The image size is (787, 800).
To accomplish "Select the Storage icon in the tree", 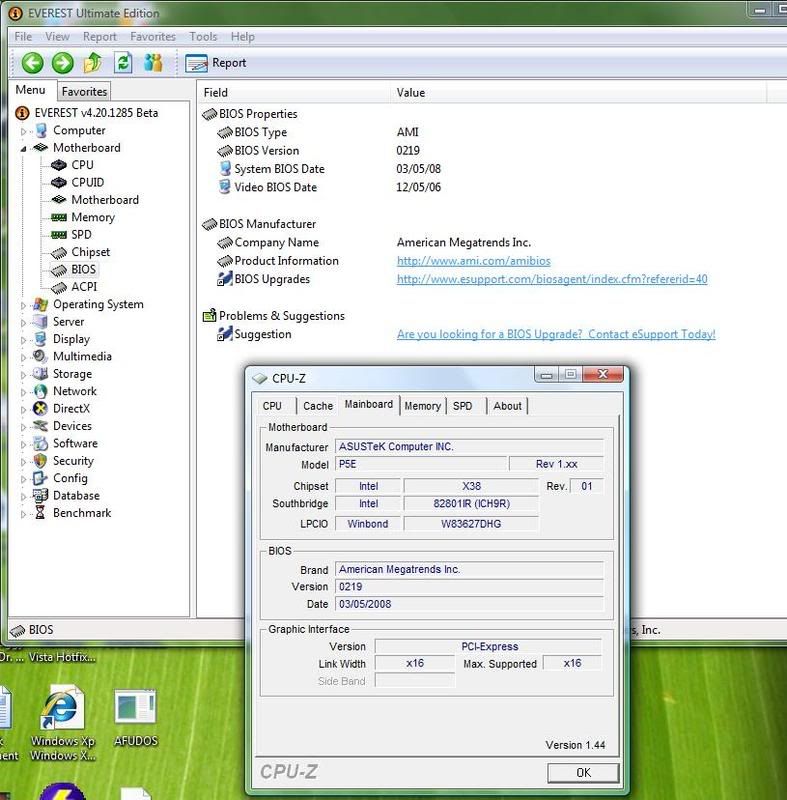I will pos(40,374).
